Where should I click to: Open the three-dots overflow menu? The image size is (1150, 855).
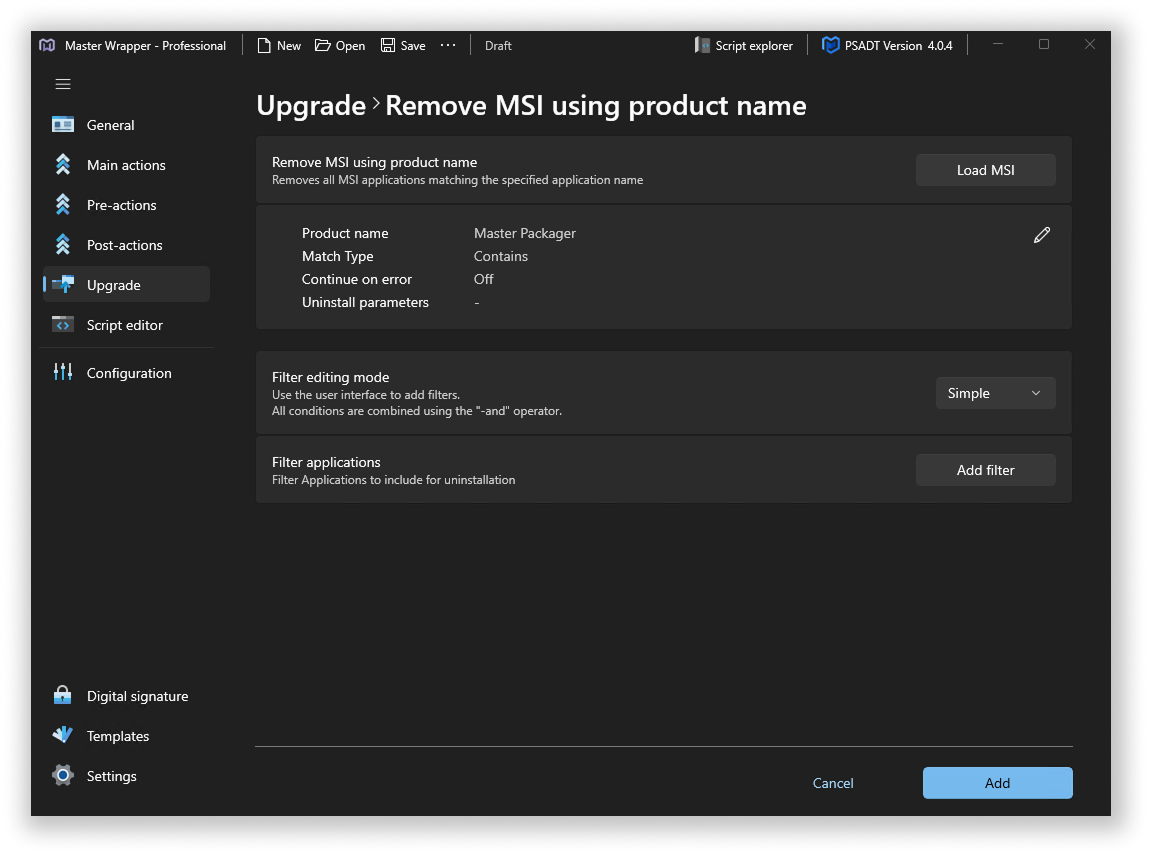click(448, 46)
